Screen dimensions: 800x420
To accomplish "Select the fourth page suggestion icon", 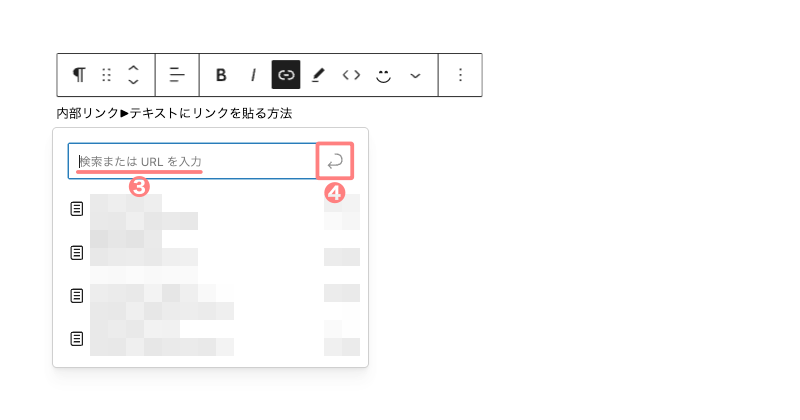I will (x=77, y=338).
